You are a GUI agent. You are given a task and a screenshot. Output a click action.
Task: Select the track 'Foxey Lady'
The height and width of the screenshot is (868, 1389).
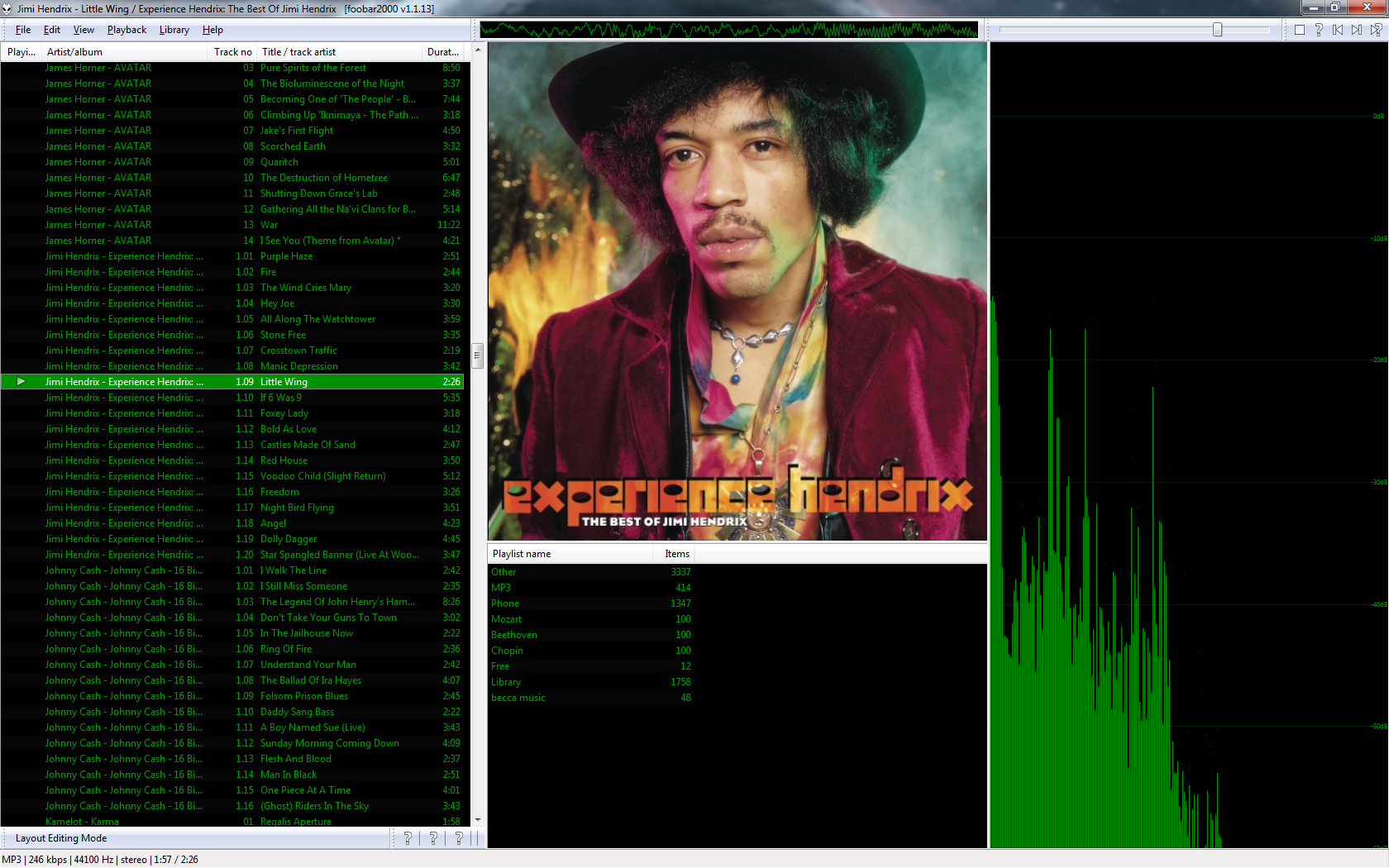pos(232,413)
